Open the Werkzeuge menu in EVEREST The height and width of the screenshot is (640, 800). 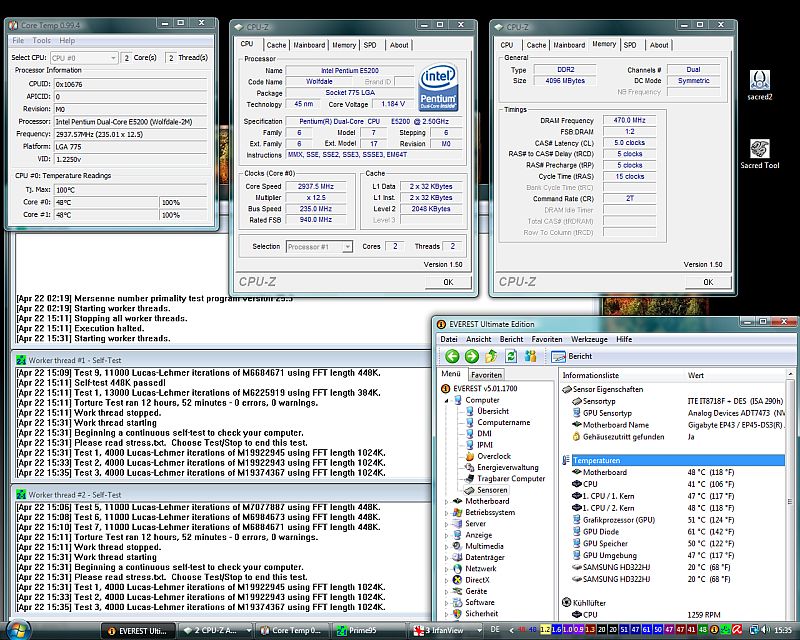pos(589,339)
